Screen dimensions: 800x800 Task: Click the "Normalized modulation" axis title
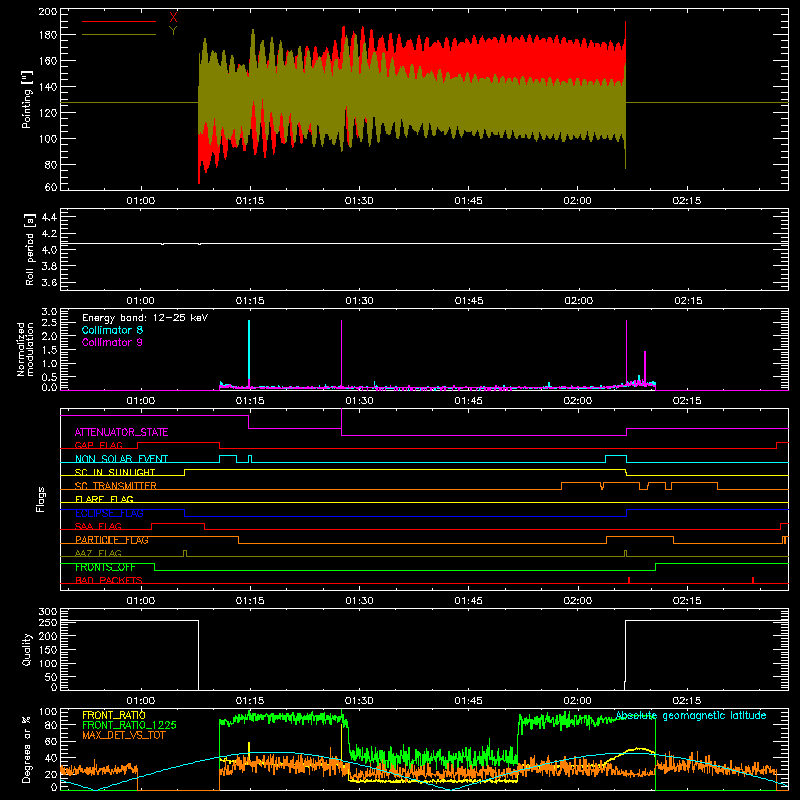tap(25, 349)
